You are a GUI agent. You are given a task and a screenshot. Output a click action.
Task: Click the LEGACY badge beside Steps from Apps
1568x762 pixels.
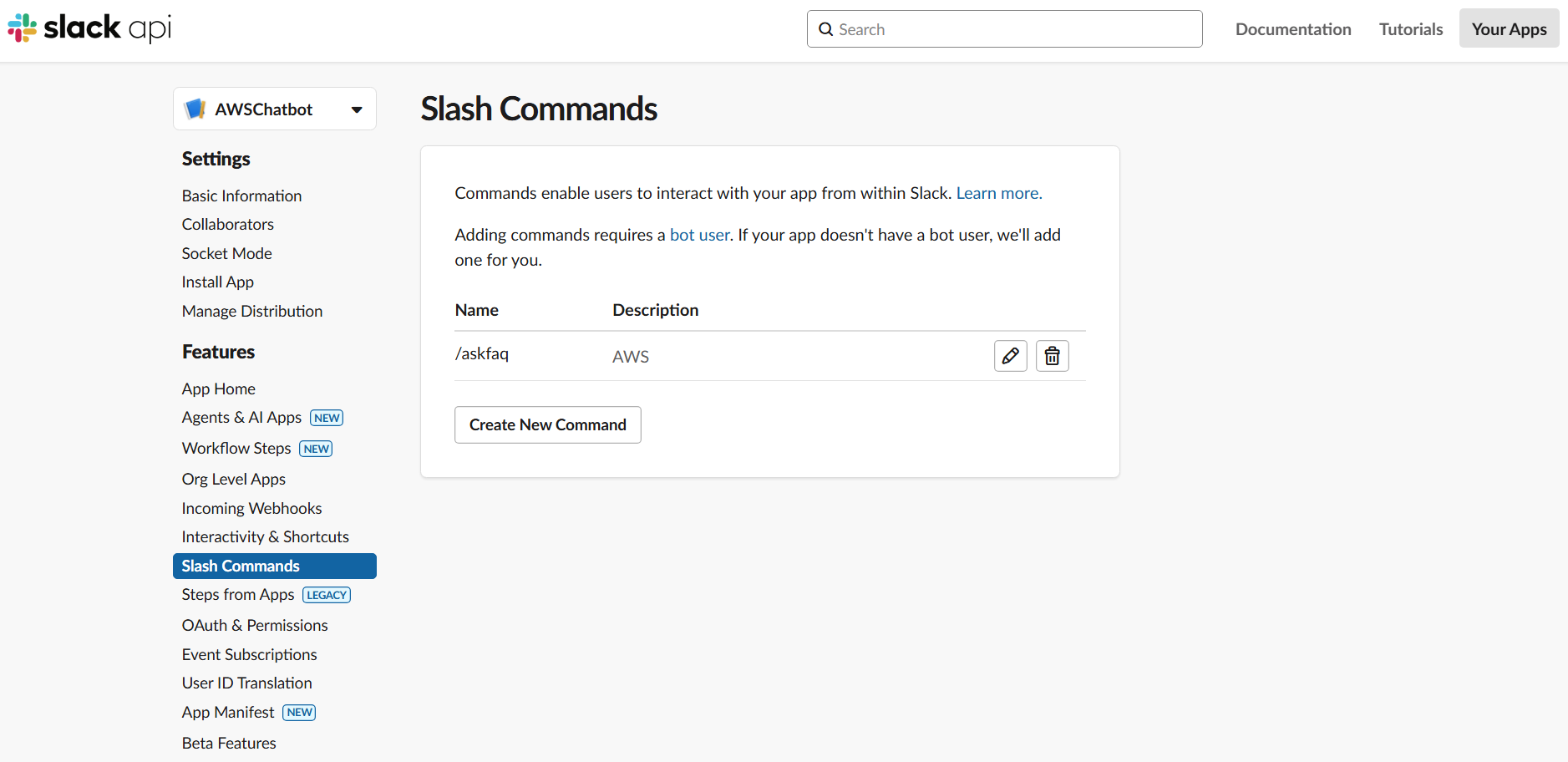pos(327,595)
